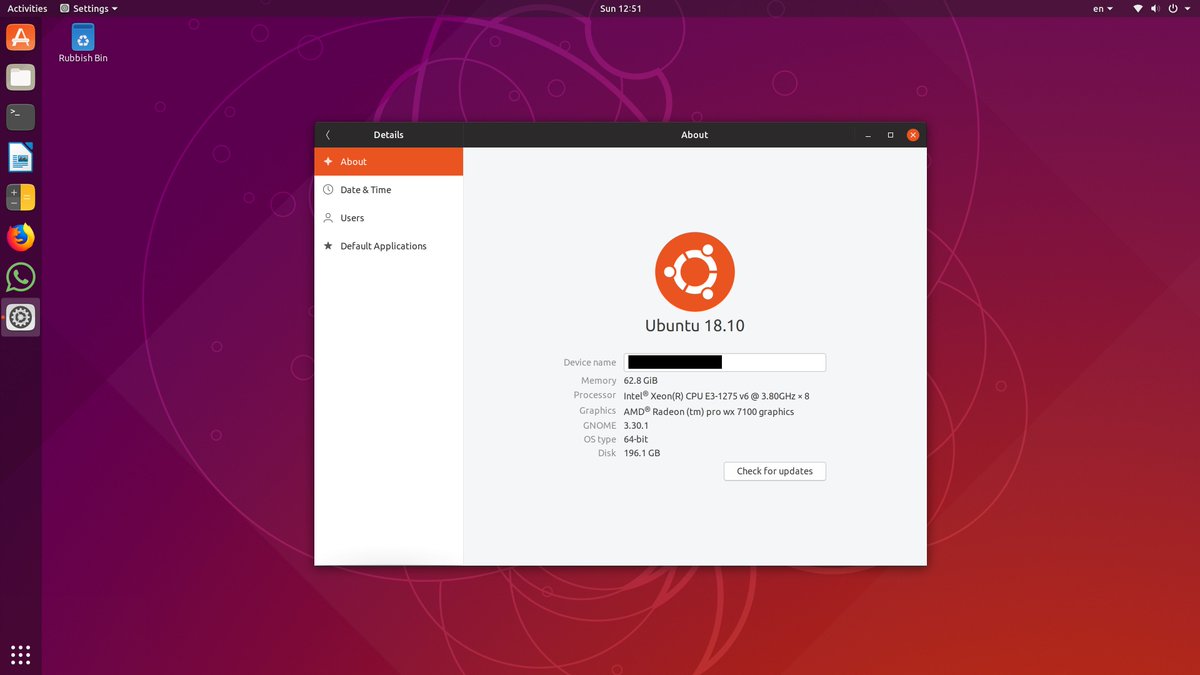This screenshot has width=1200, height=675.
Task: Open Terminal from the dock
Action: pyautogui.click(x=21, y=117)
